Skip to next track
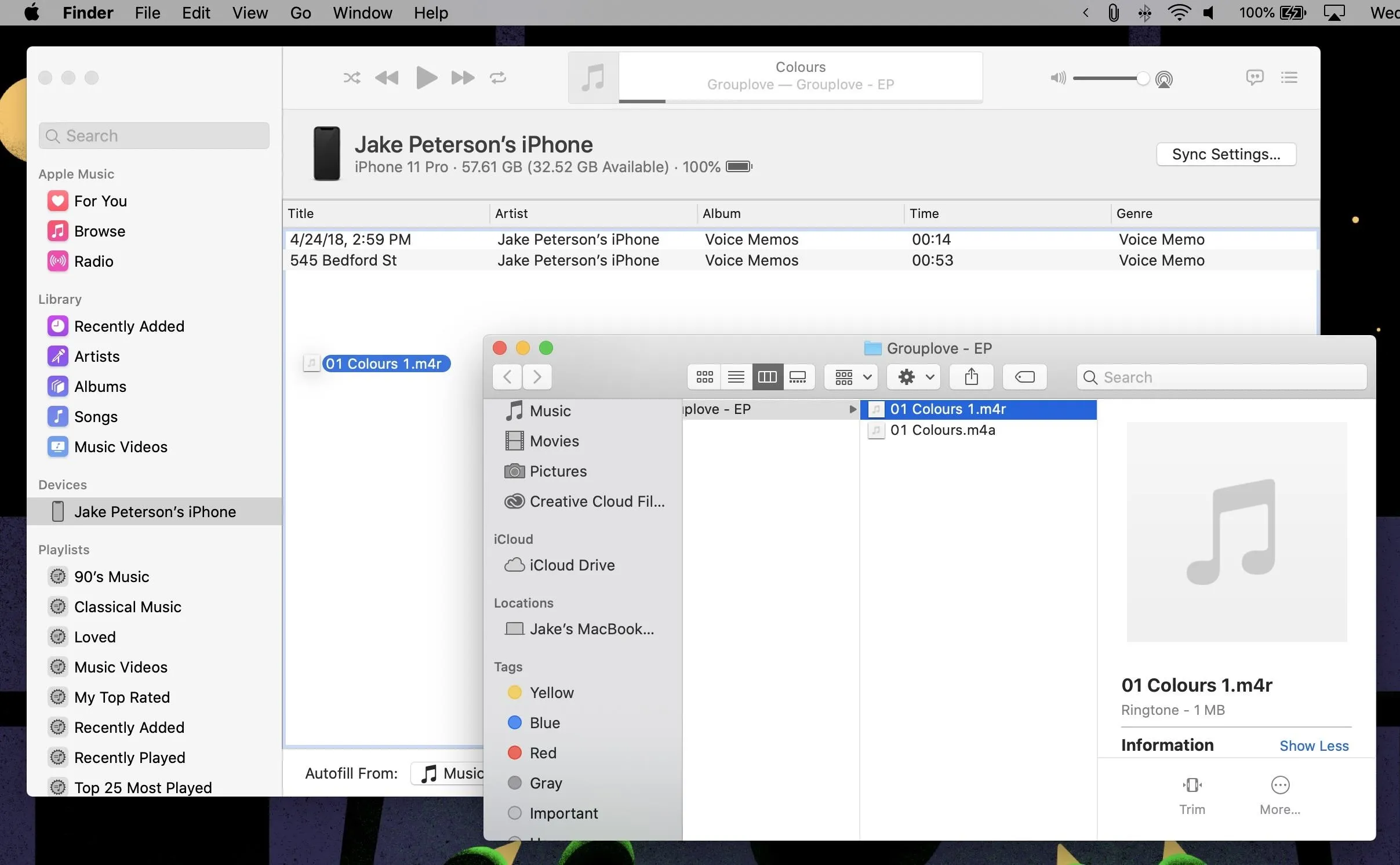This screenshot has height=865, width=1400. pos(463,78)
